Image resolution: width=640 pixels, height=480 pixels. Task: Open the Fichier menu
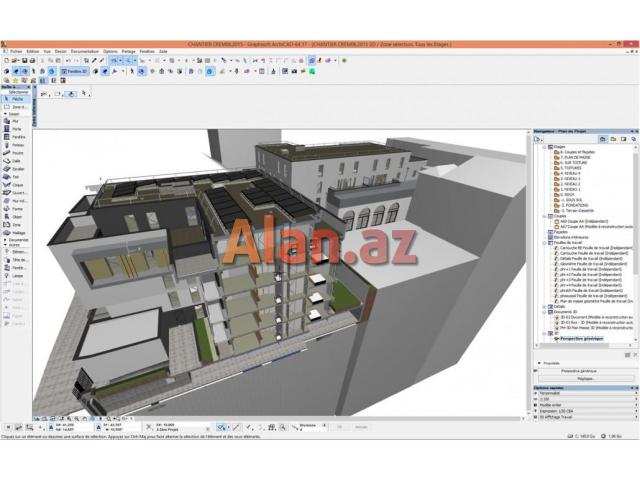tap(16, 51)
